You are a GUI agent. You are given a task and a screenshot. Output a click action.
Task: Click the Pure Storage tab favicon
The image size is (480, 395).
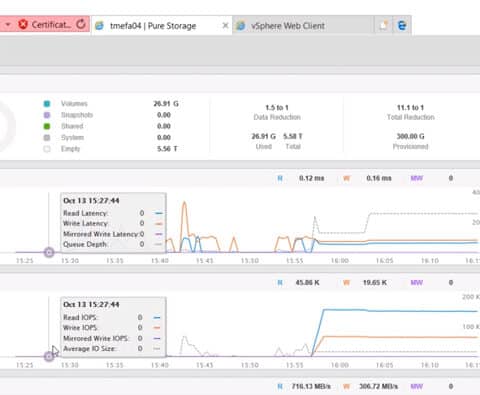click(x=99, y=26)
